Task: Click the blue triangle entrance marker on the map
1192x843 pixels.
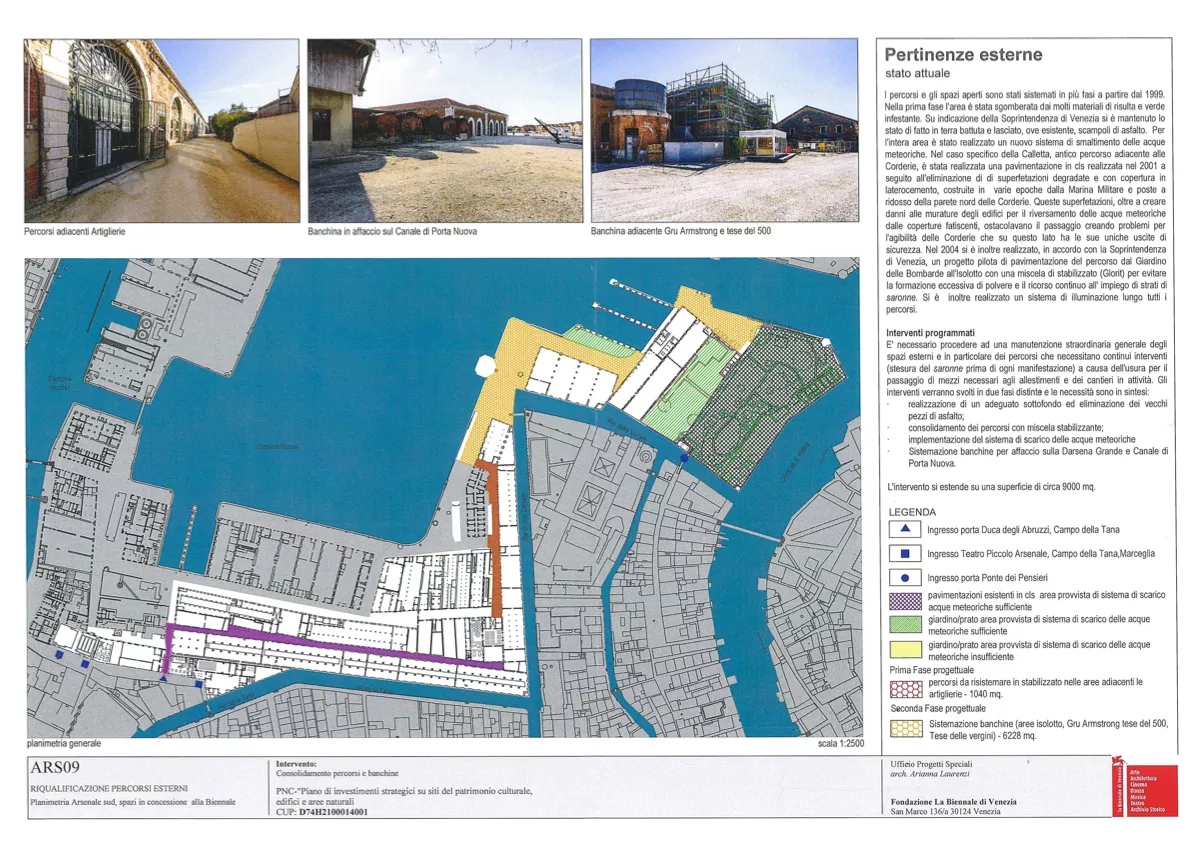Action: pos(165,678)
